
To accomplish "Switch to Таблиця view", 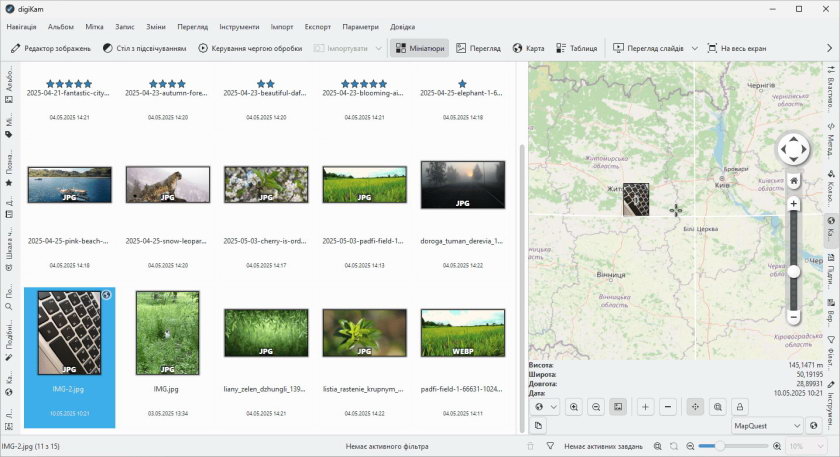I will click(576, 48).
